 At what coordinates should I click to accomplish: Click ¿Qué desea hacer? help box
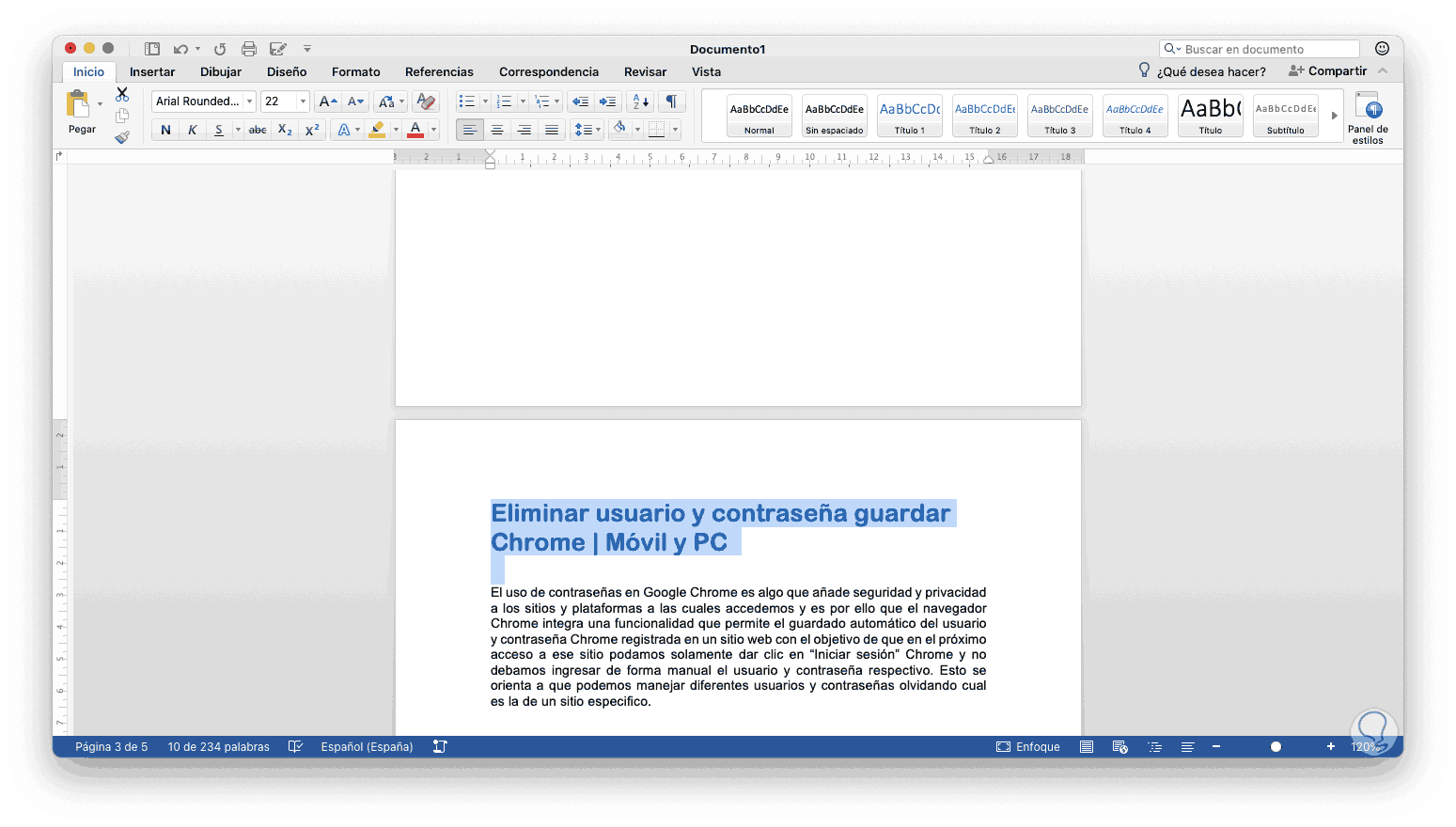tap(1201, 71)
